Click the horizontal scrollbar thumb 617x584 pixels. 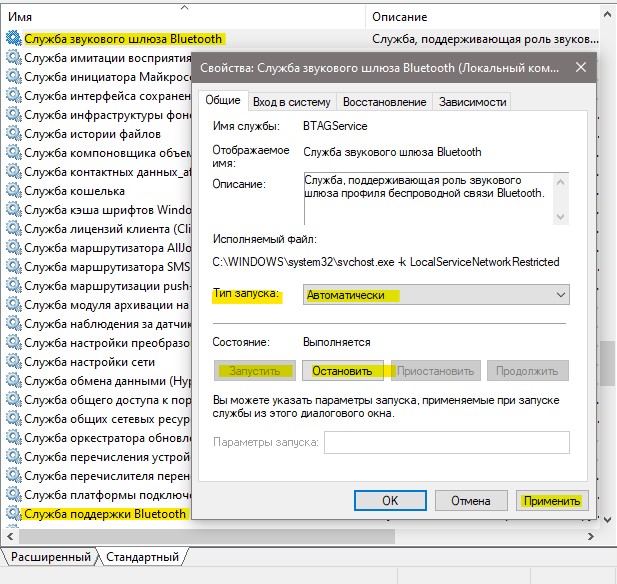207,536
